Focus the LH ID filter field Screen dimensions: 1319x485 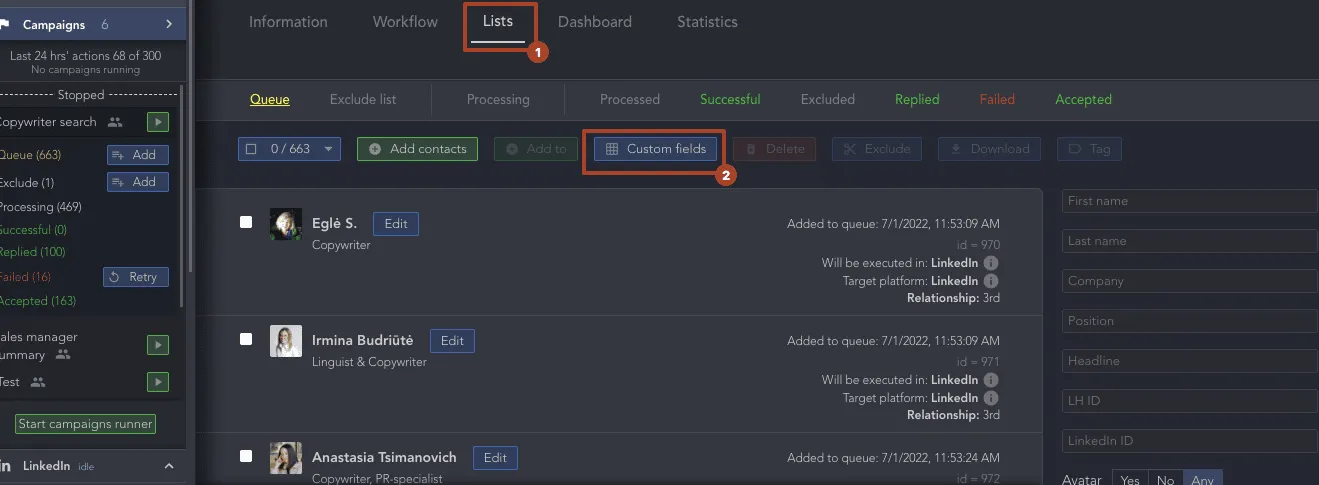(1190, 401)
